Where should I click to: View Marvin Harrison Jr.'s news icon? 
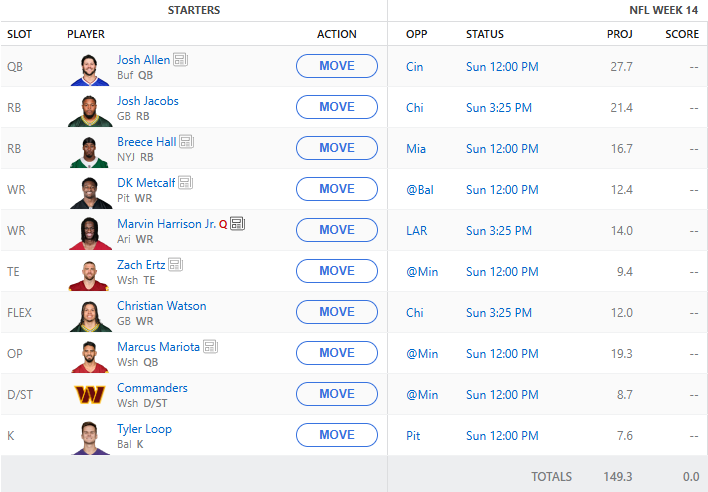coord(238,224)
